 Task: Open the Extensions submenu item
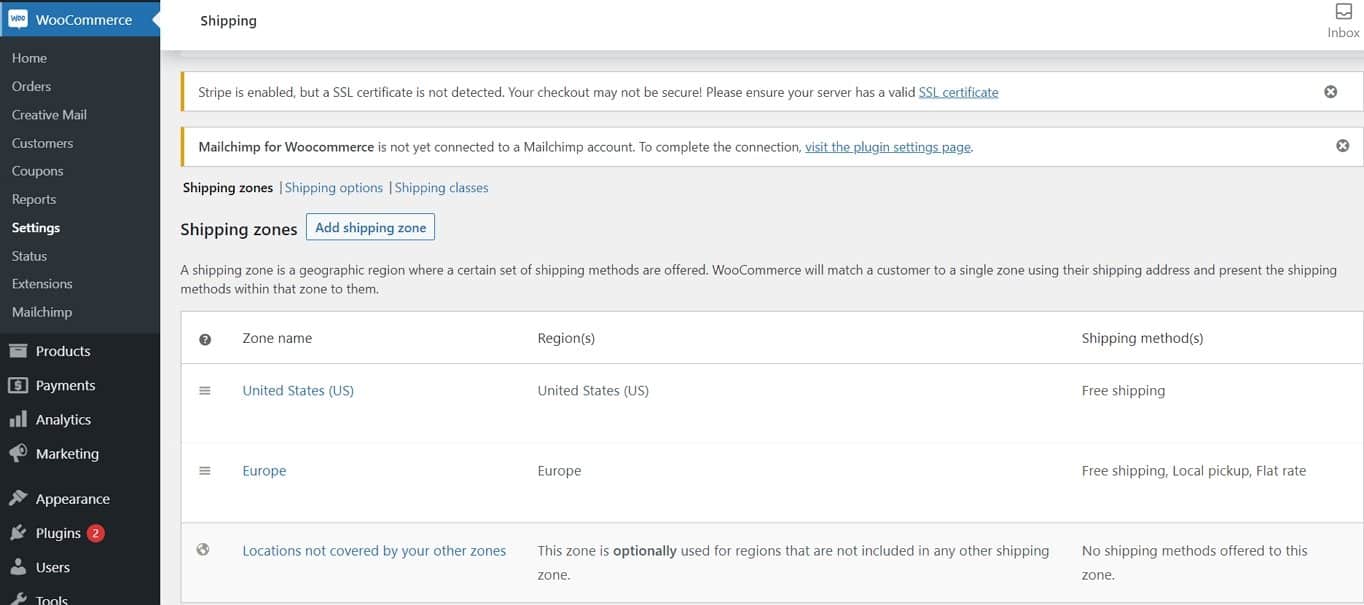[42, 284]
